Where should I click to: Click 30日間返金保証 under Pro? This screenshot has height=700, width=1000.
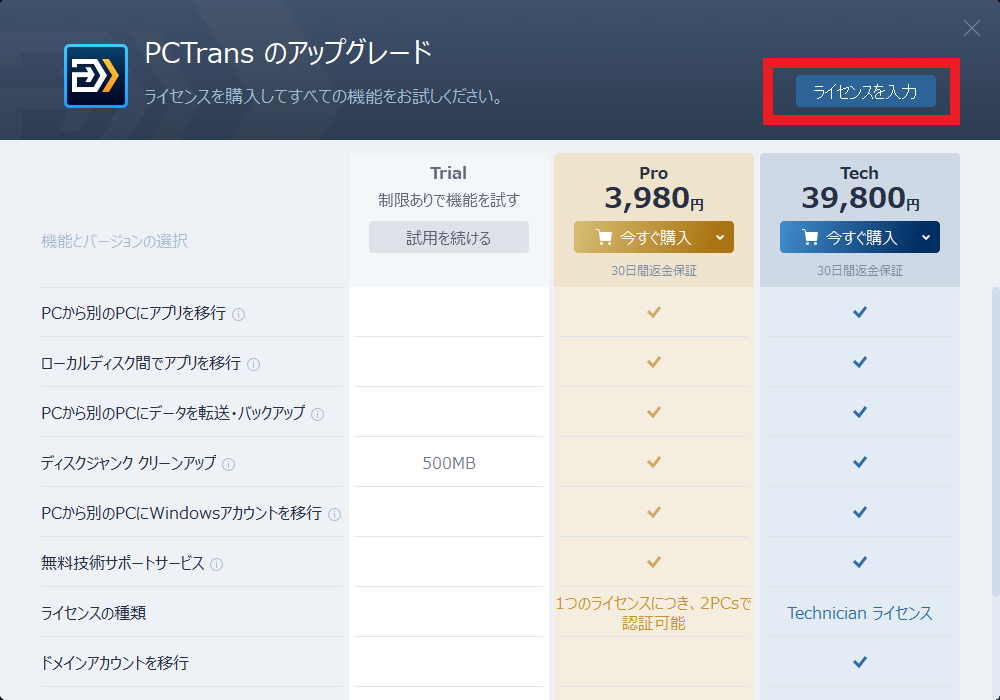pos(654,270)
